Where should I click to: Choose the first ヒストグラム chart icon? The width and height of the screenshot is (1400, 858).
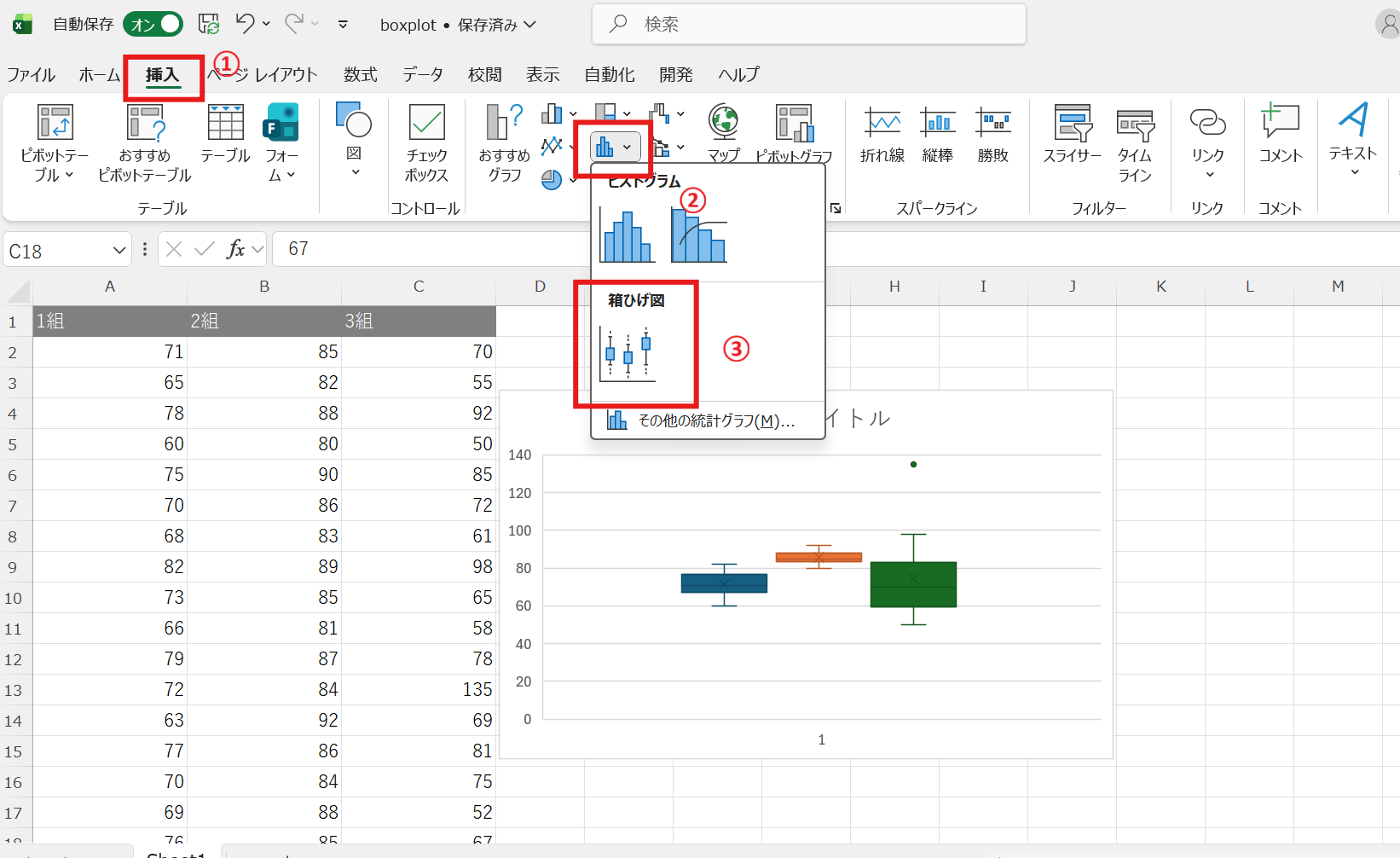coord(627,235)
